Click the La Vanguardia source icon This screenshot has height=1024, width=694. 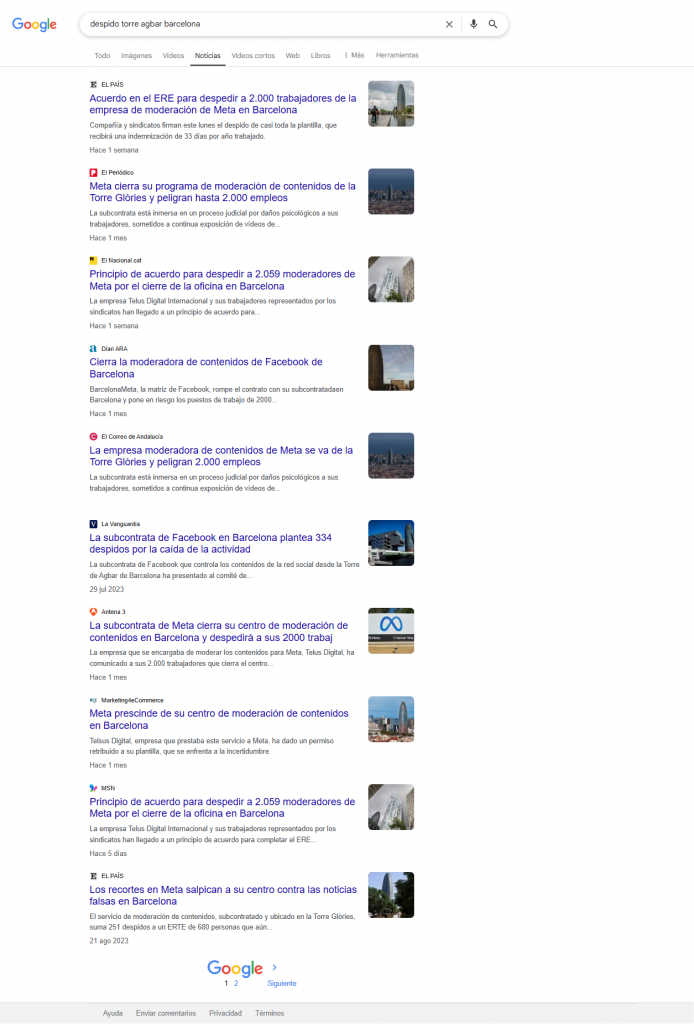click(x=93, y=524)
